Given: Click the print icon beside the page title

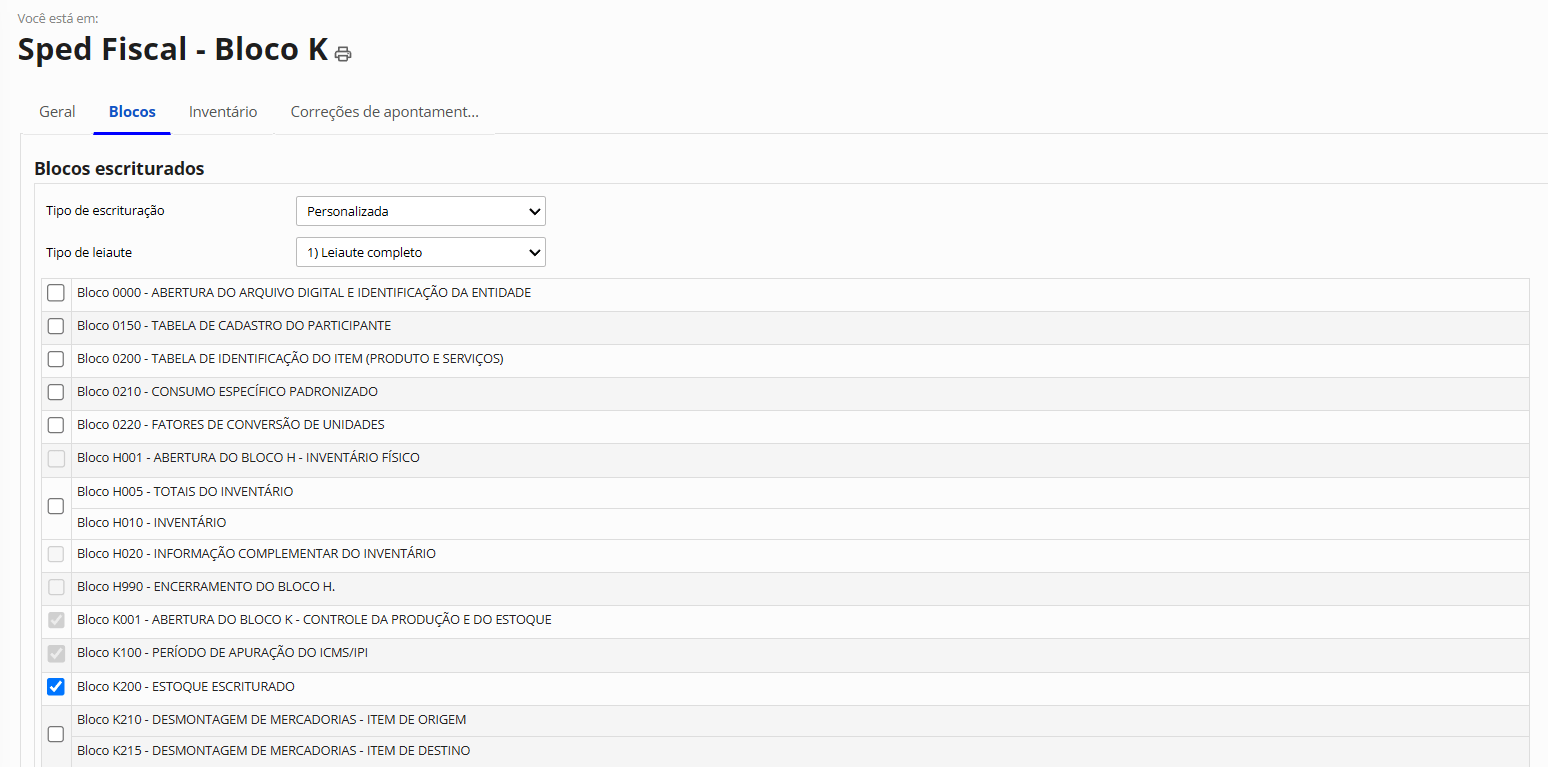Looking at the screenshot, I should [x=343, y=54].
